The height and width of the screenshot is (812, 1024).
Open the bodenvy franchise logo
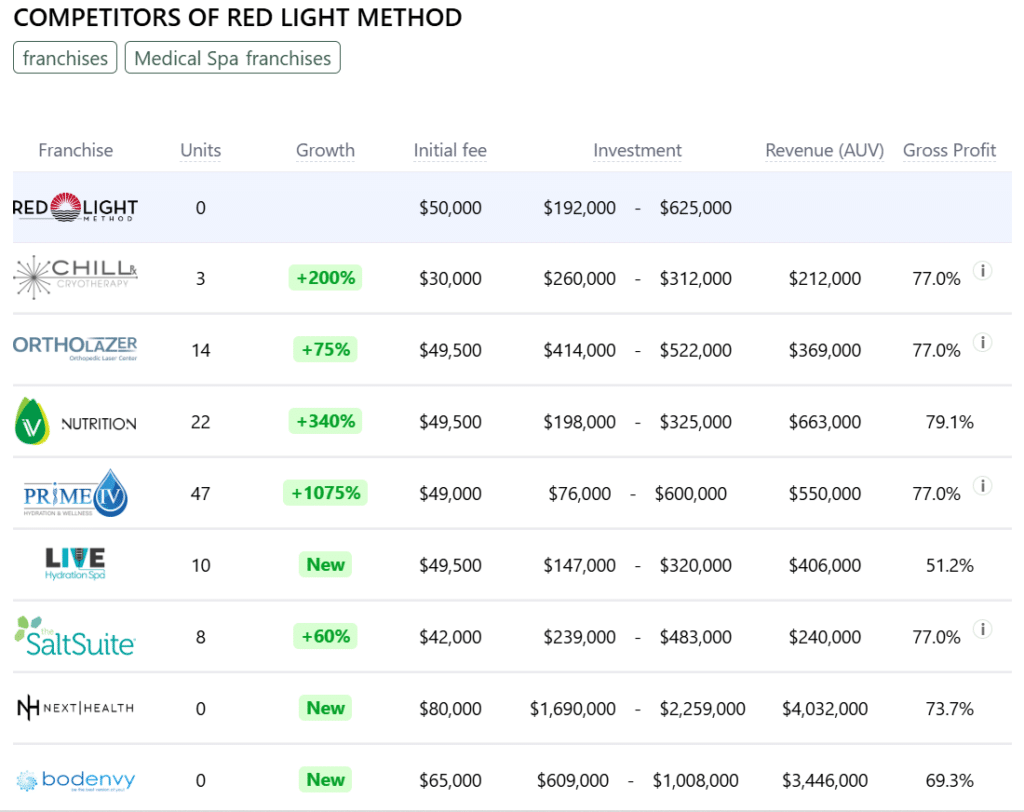(75, 780)
